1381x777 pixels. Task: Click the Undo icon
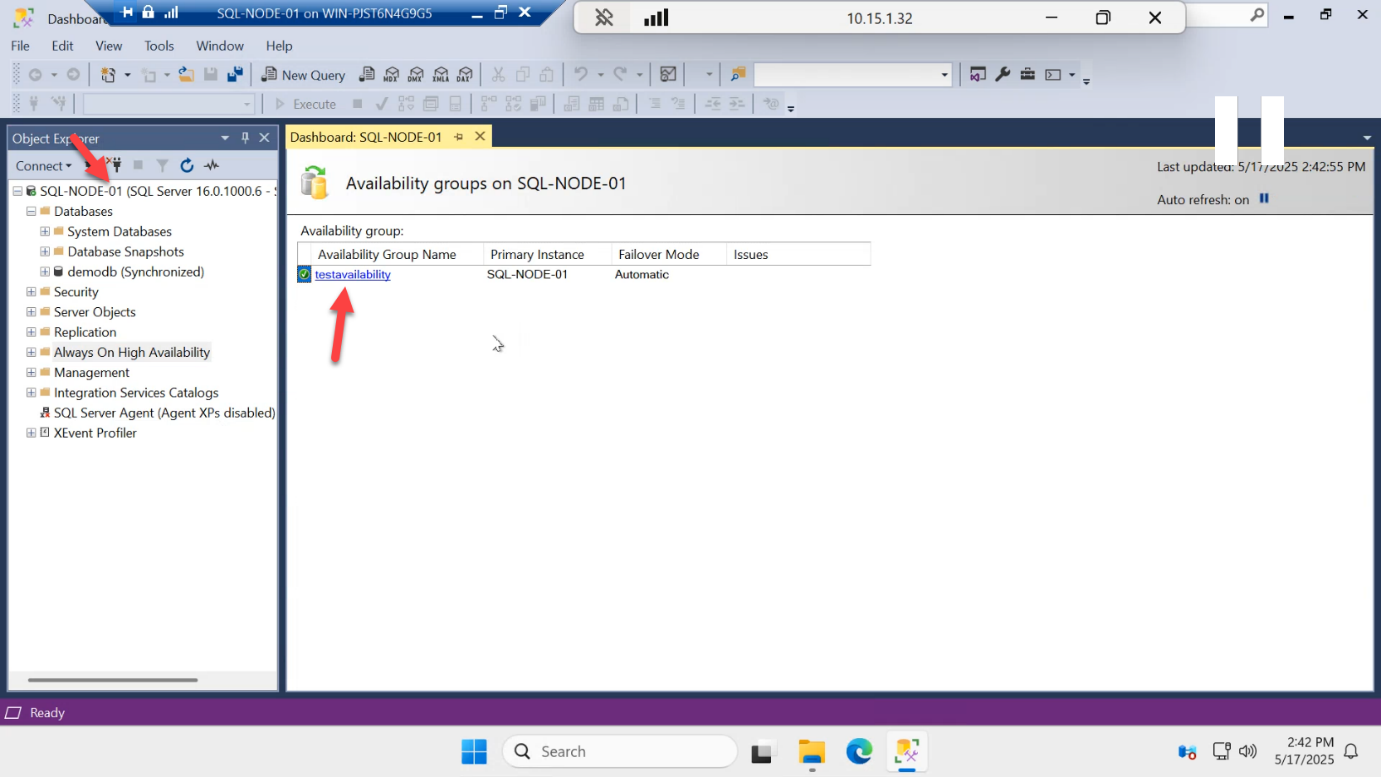pyautogui.click(x=580, y=75)
